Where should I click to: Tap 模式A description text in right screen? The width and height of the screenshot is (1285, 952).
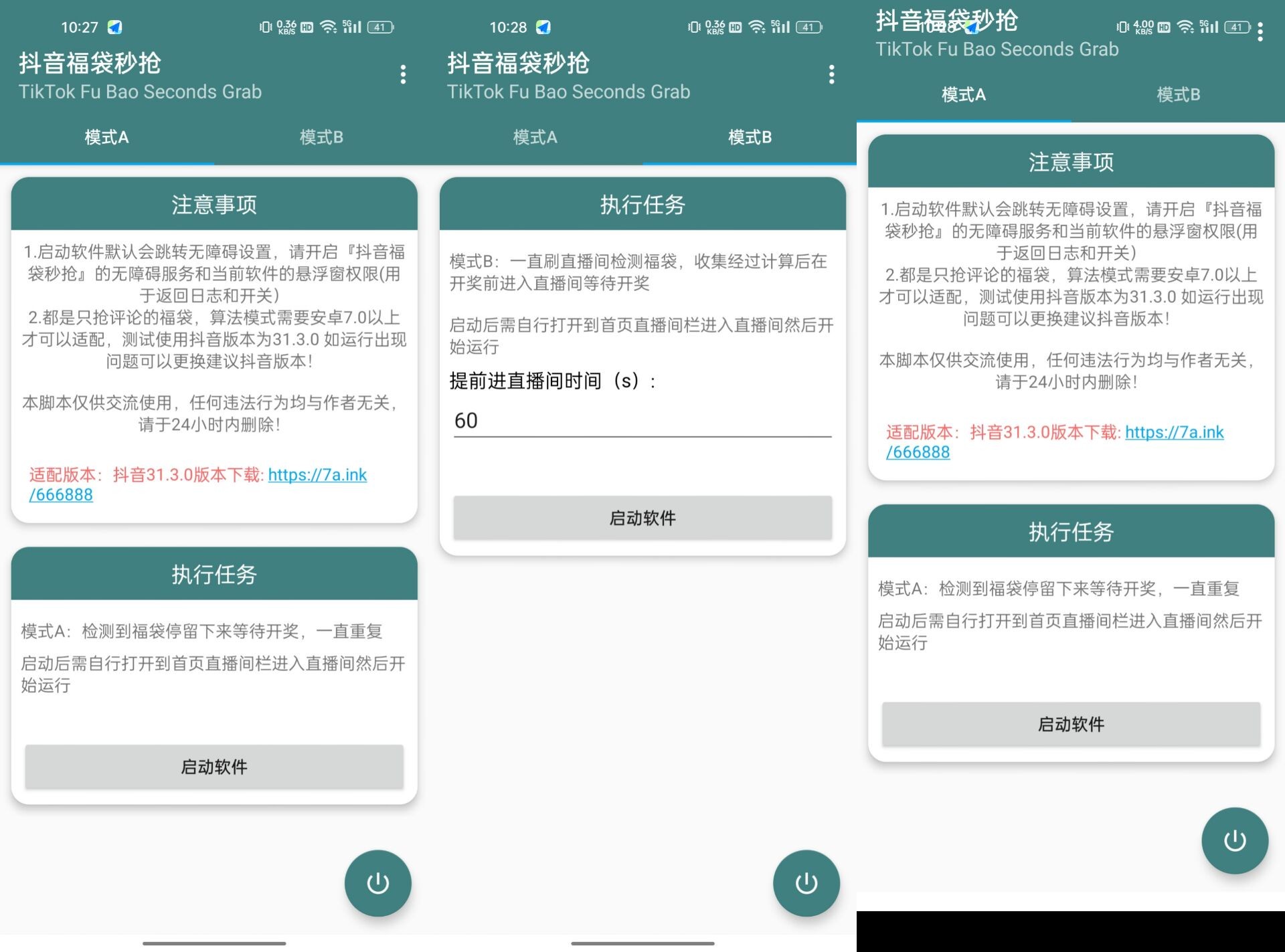point(1058,588)
